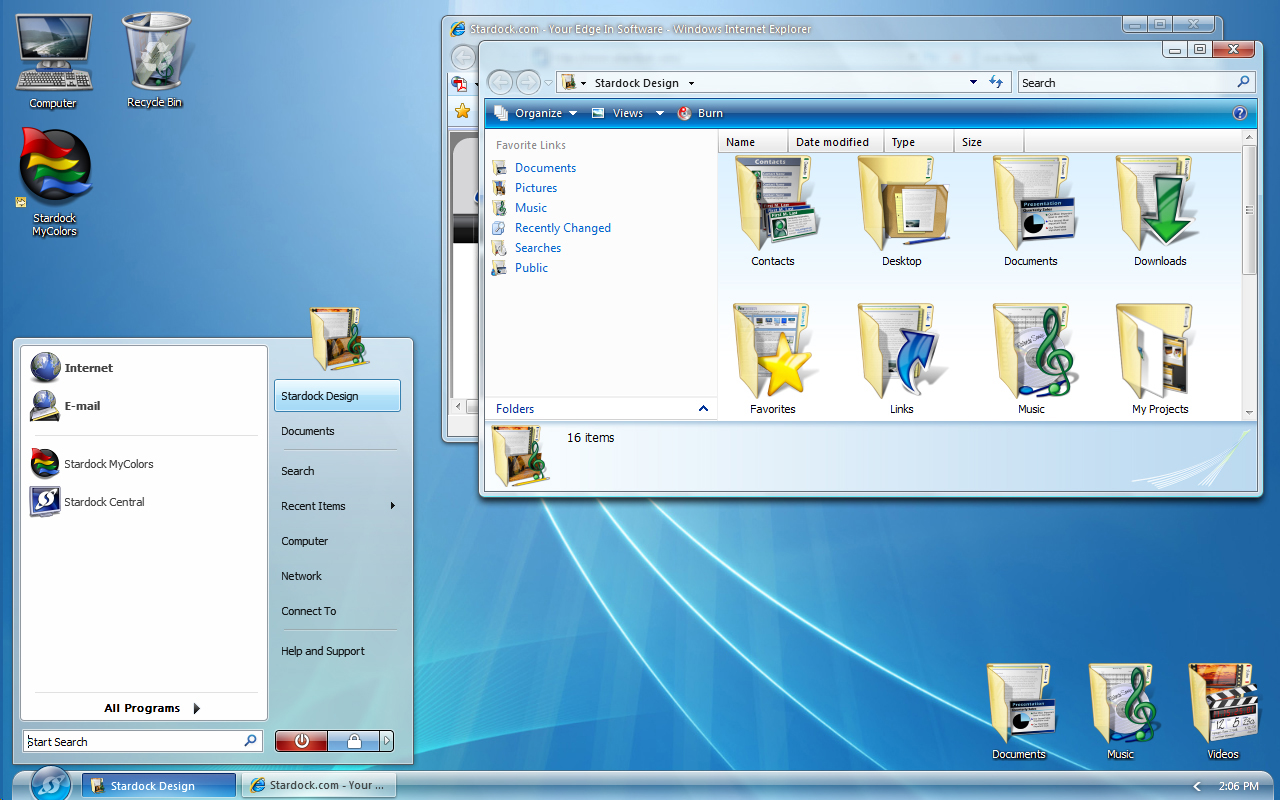Sort by Date modified column

836,142
